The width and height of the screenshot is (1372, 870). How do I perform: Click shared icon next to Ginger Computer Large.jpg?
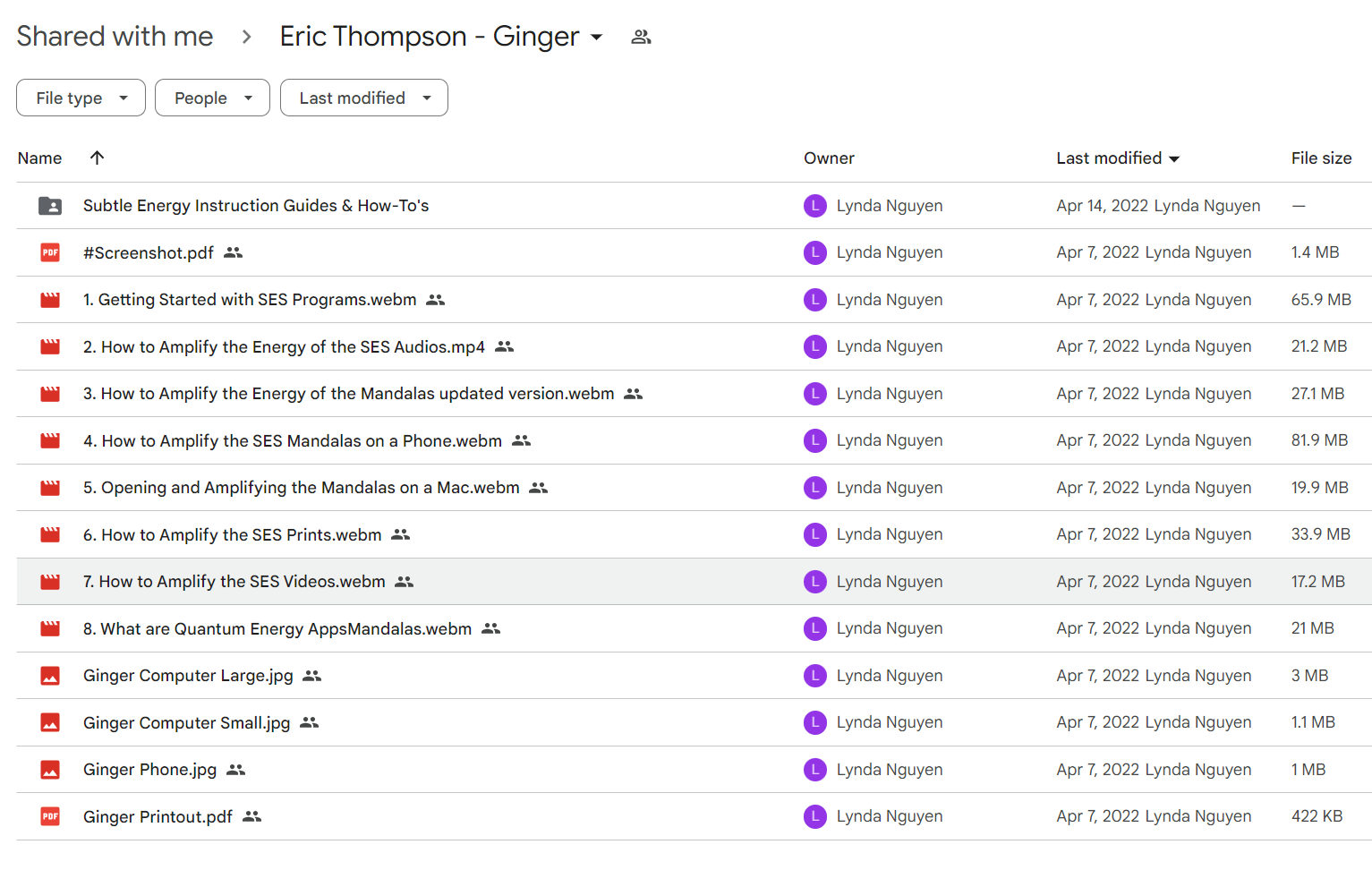(x=312, y=676)
